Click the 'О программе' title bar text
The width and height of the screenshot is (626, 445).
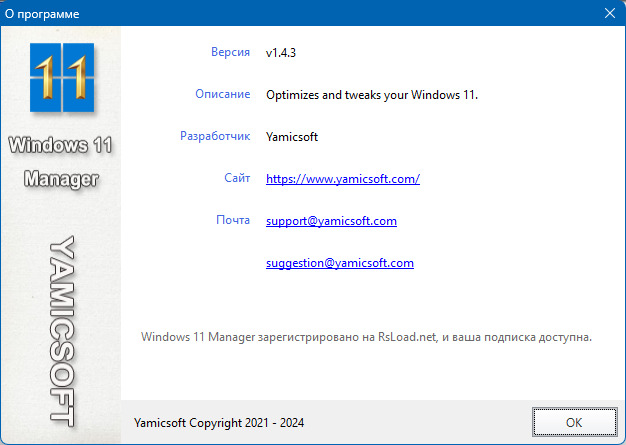(x=42, y=15)
